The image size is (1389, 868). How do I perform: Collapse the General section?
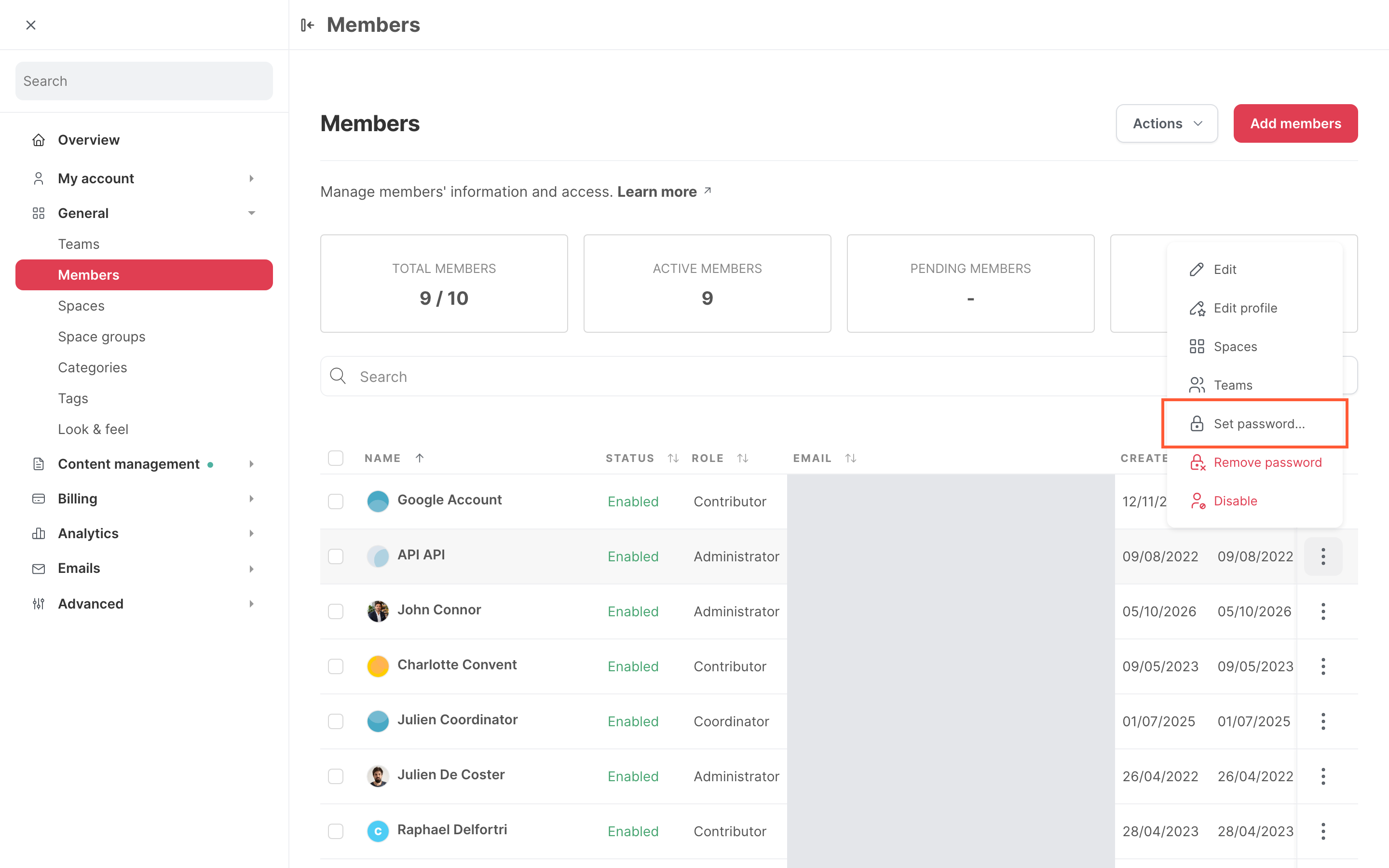(x=251, y=213)
